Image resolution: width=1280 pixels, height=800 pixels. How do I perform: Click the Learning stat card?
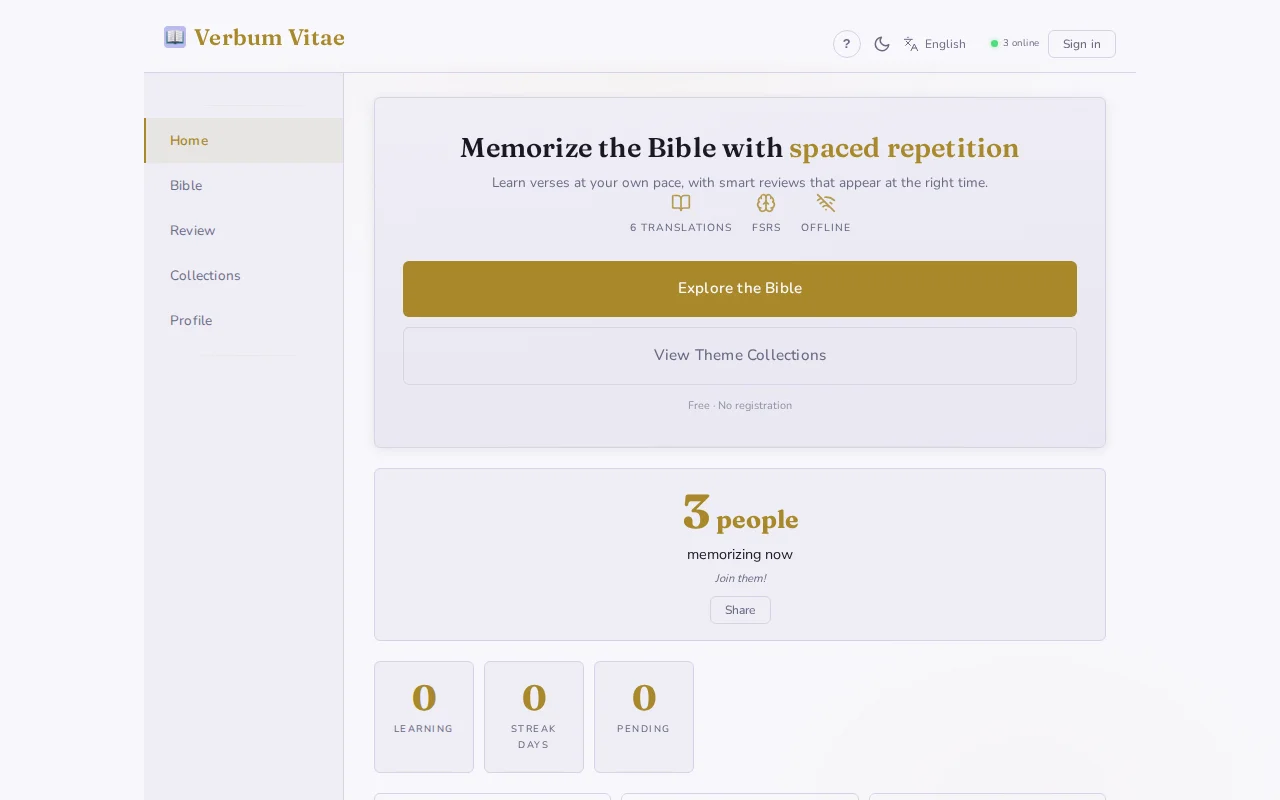(424, 717)
